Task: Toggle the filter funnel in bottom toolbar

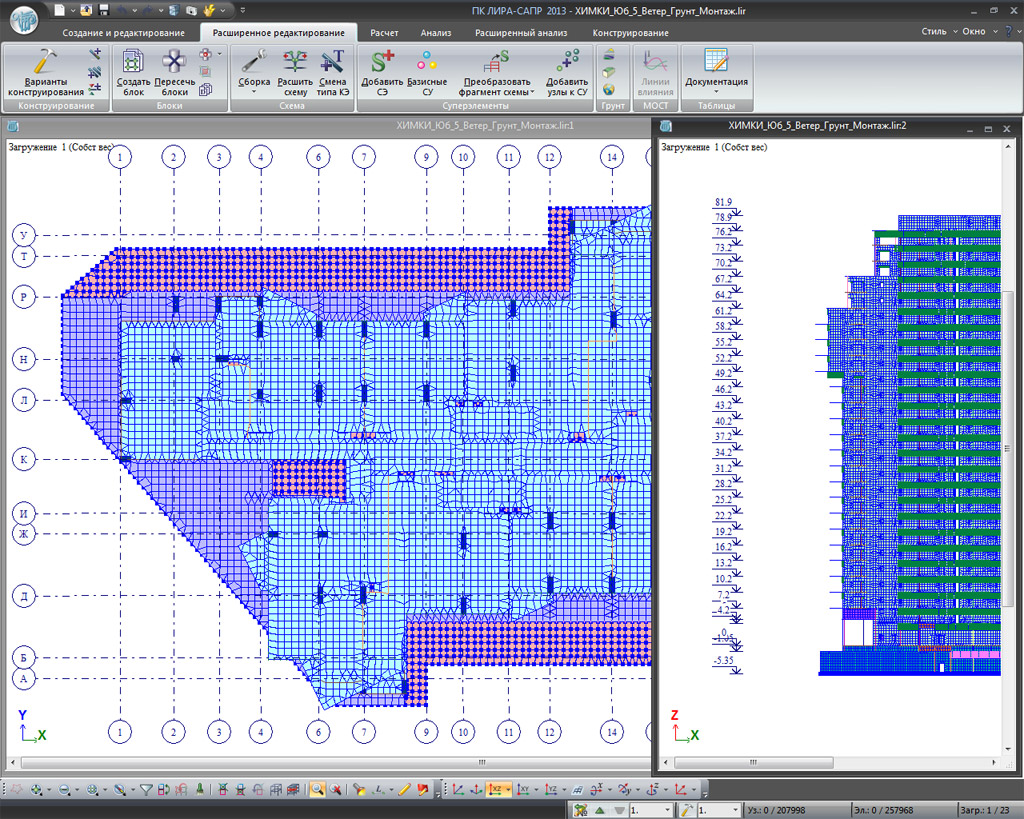Action: click(146, 789)
